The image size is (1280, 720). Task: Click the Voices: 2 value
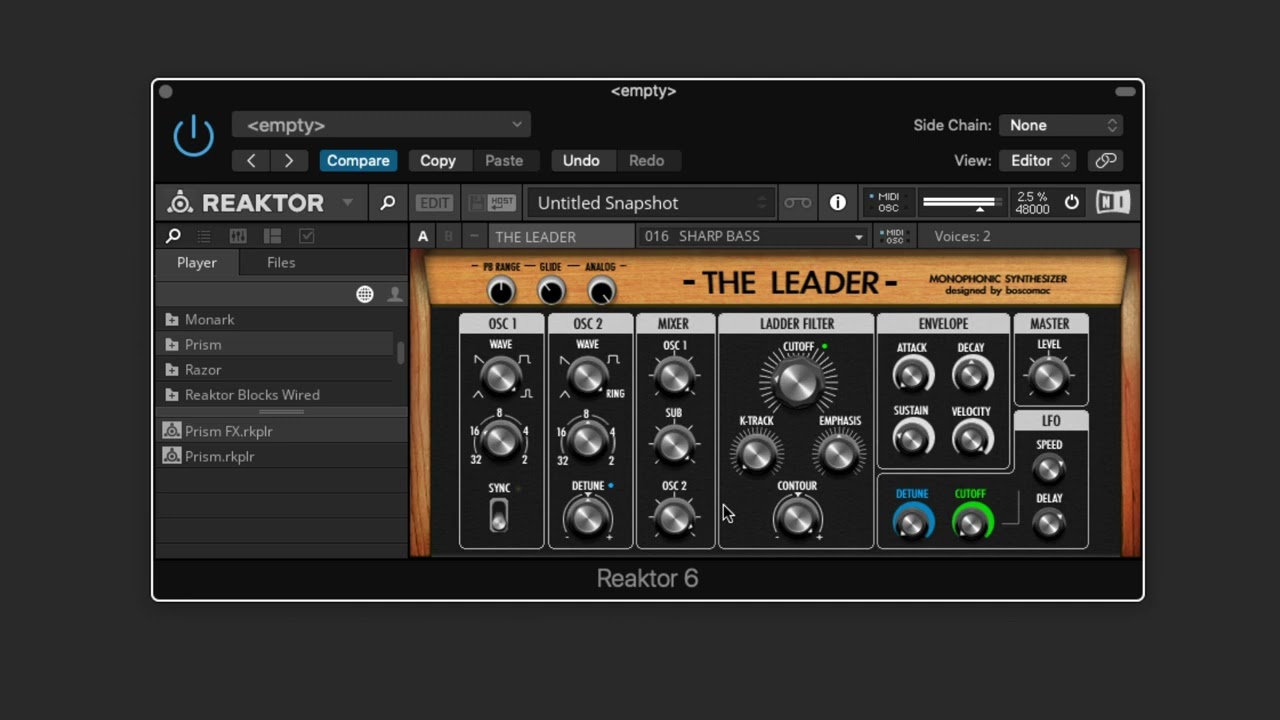pyautogui.click(x=962, y=236)
